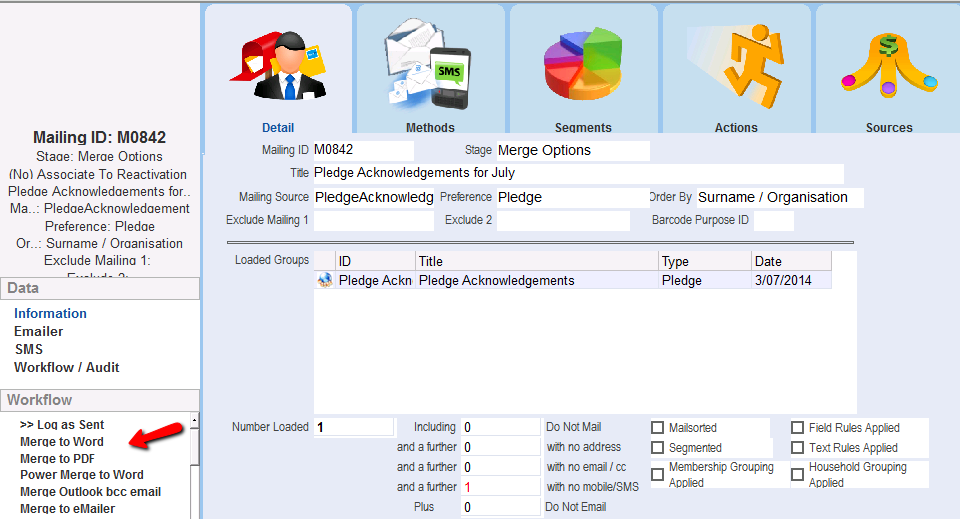Viewport: 960px width, 519px height.
Task: Tick the Household Grouping Applied checkbox
Action: [797, 474]
